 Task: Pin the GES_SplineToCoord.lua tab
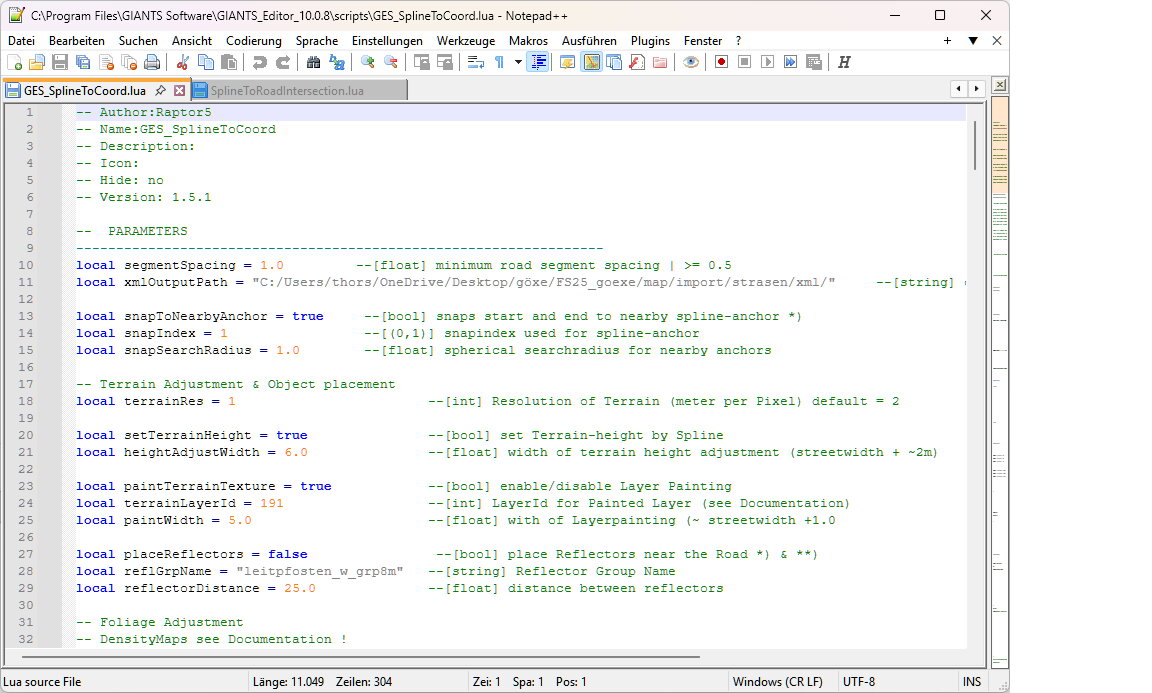[161, 90]
